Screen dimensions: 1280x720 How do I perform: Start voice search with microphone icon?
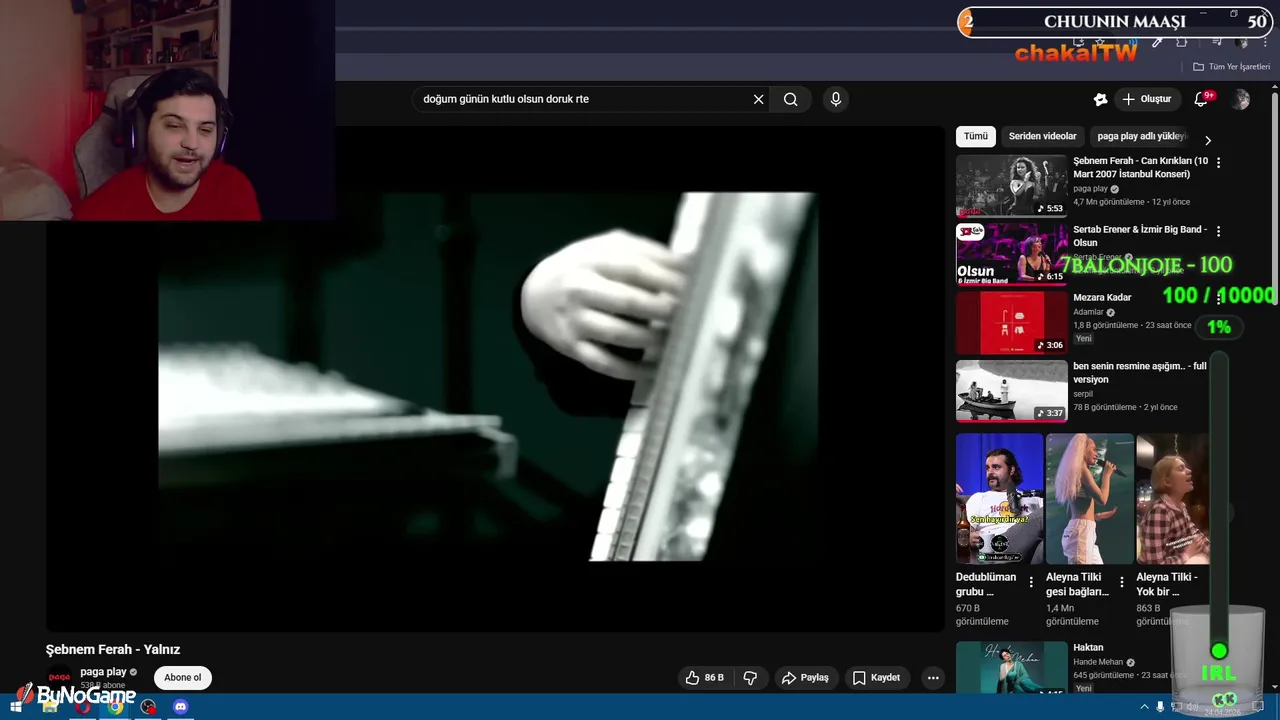[836, 99]
